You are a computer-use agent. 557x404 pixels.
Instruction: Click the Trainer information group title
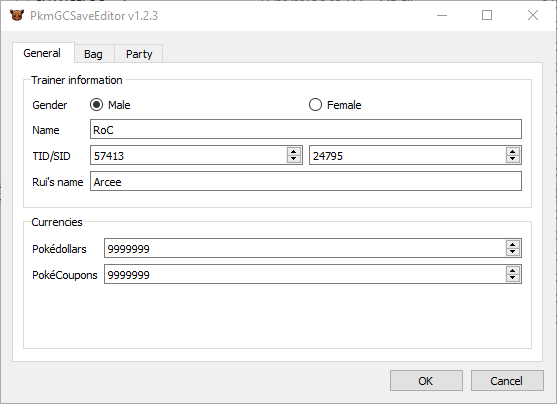[77, 80]
